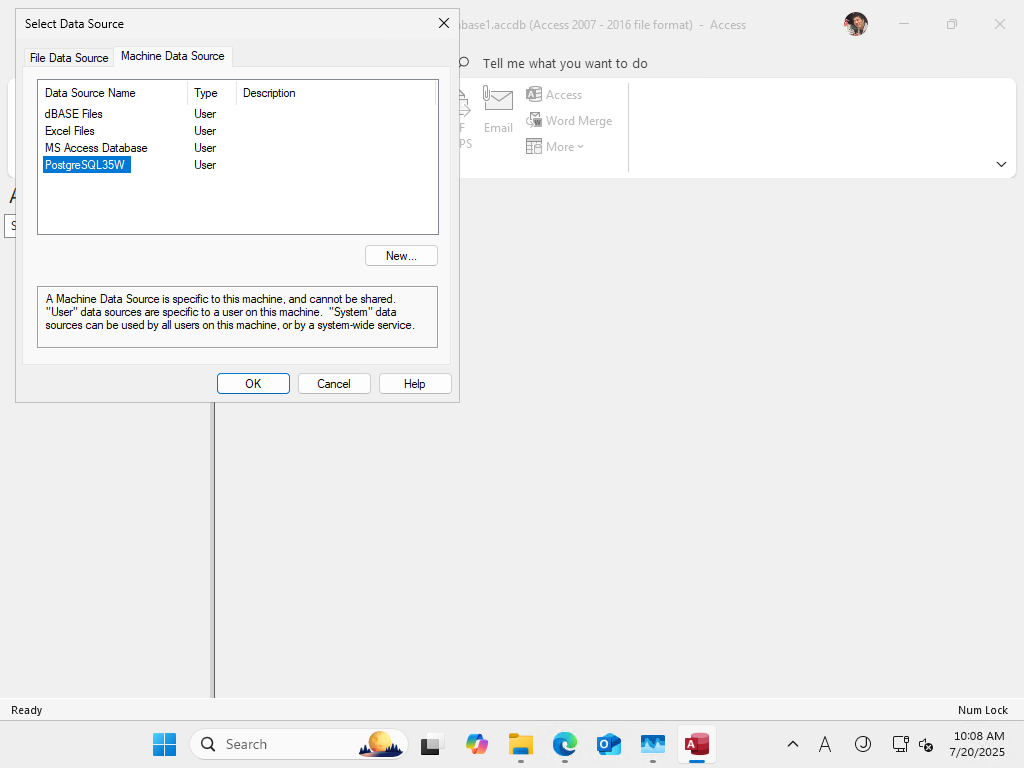Image resolution: width=1024 pixels, height=768 pixels.
Task: Click User type of Excel Files row
Action: [205, 131]
